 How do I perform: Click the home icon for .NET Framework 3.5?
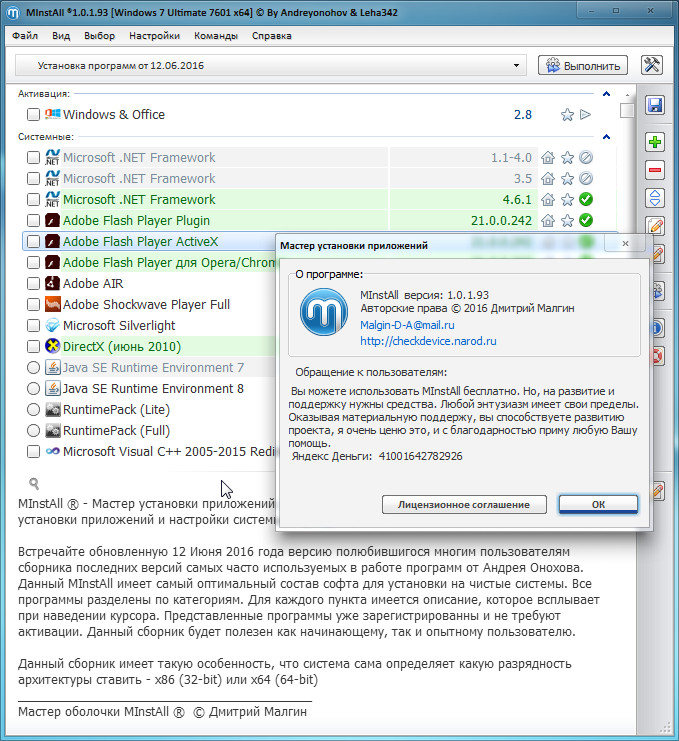(x=548, y=178)
